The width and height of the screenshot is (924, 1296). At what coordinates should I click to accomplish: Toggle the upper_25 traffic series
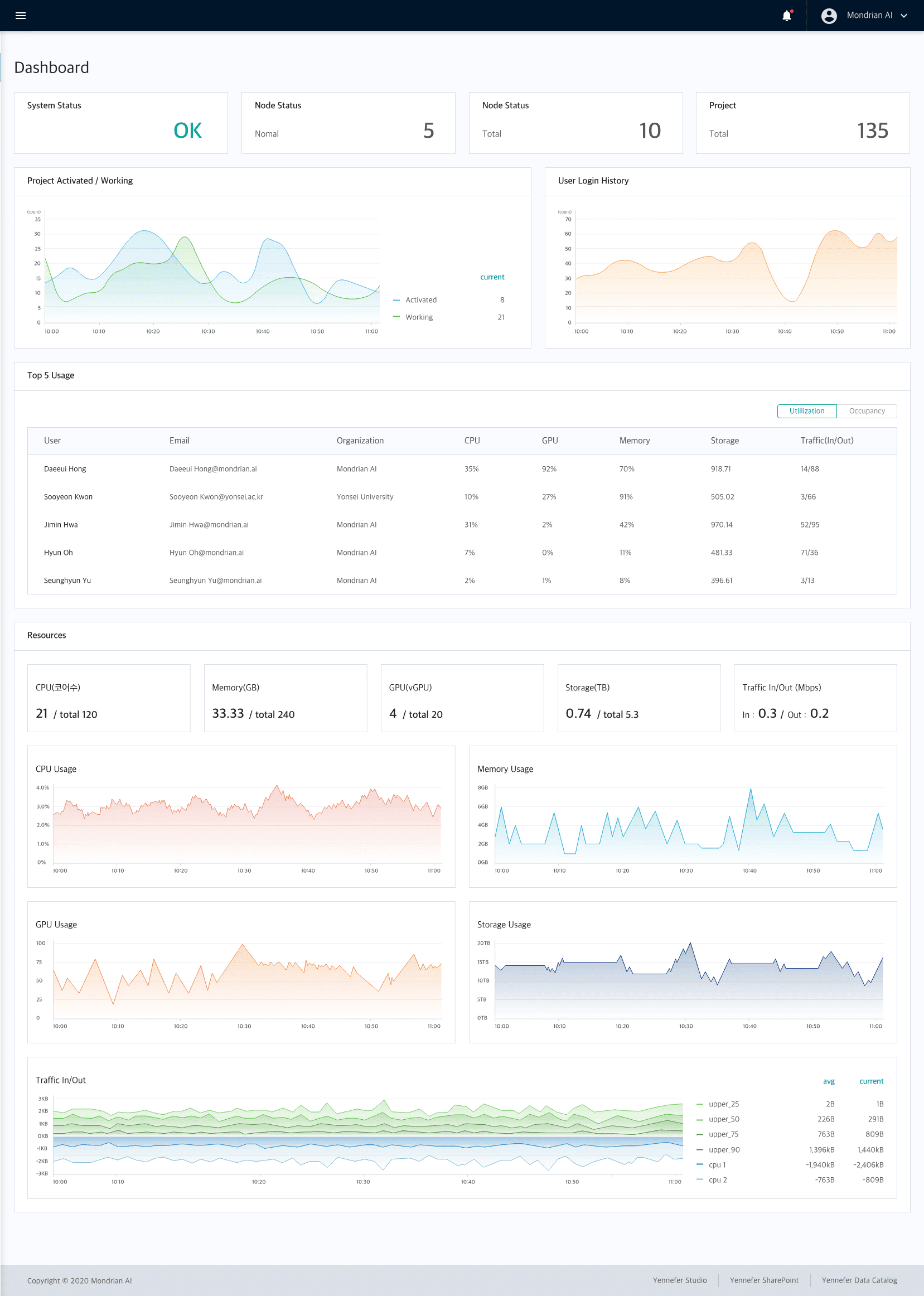699,1104
